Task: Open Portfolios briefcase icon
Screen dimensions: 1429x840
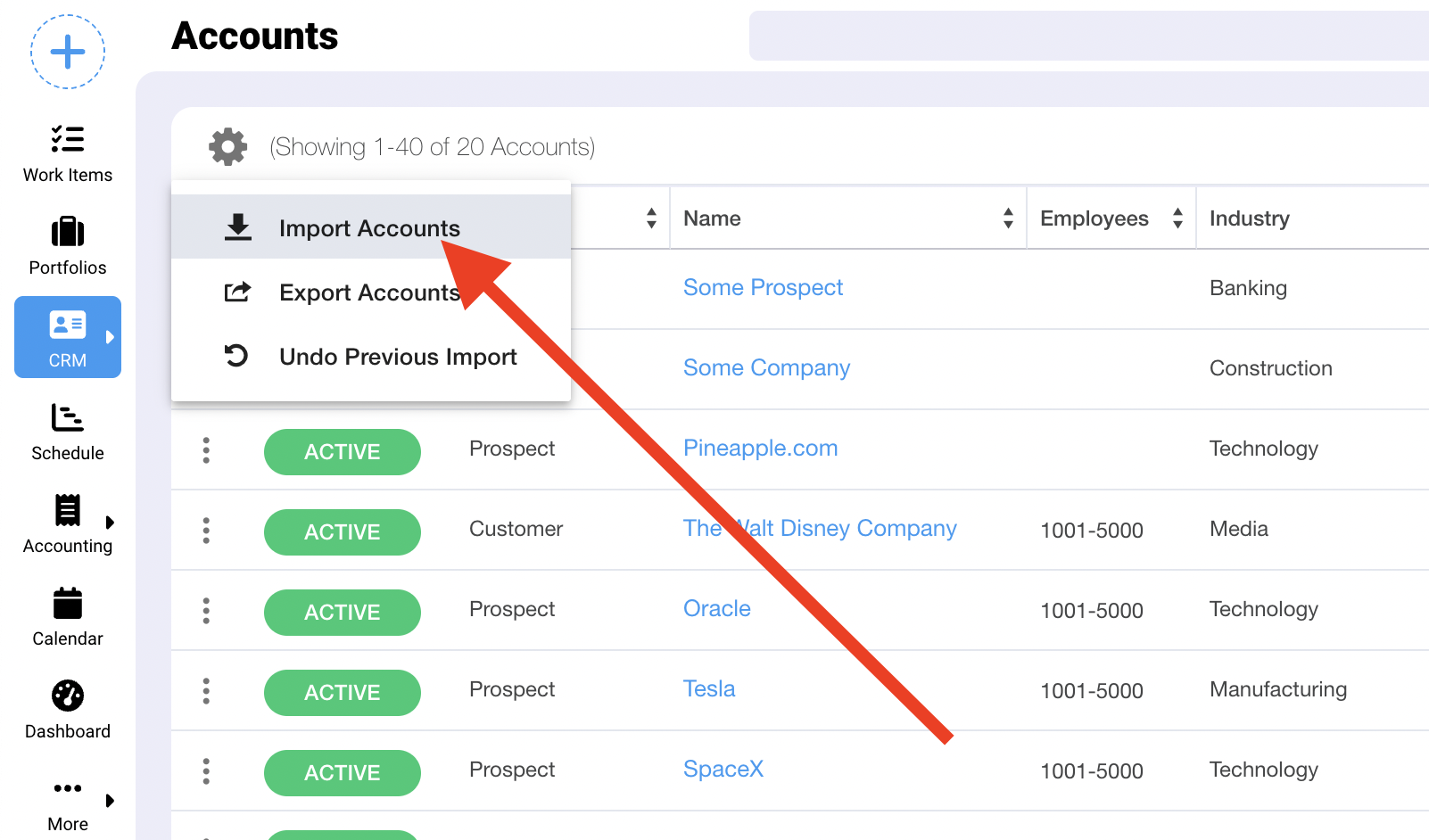Action: pos(68,233)
